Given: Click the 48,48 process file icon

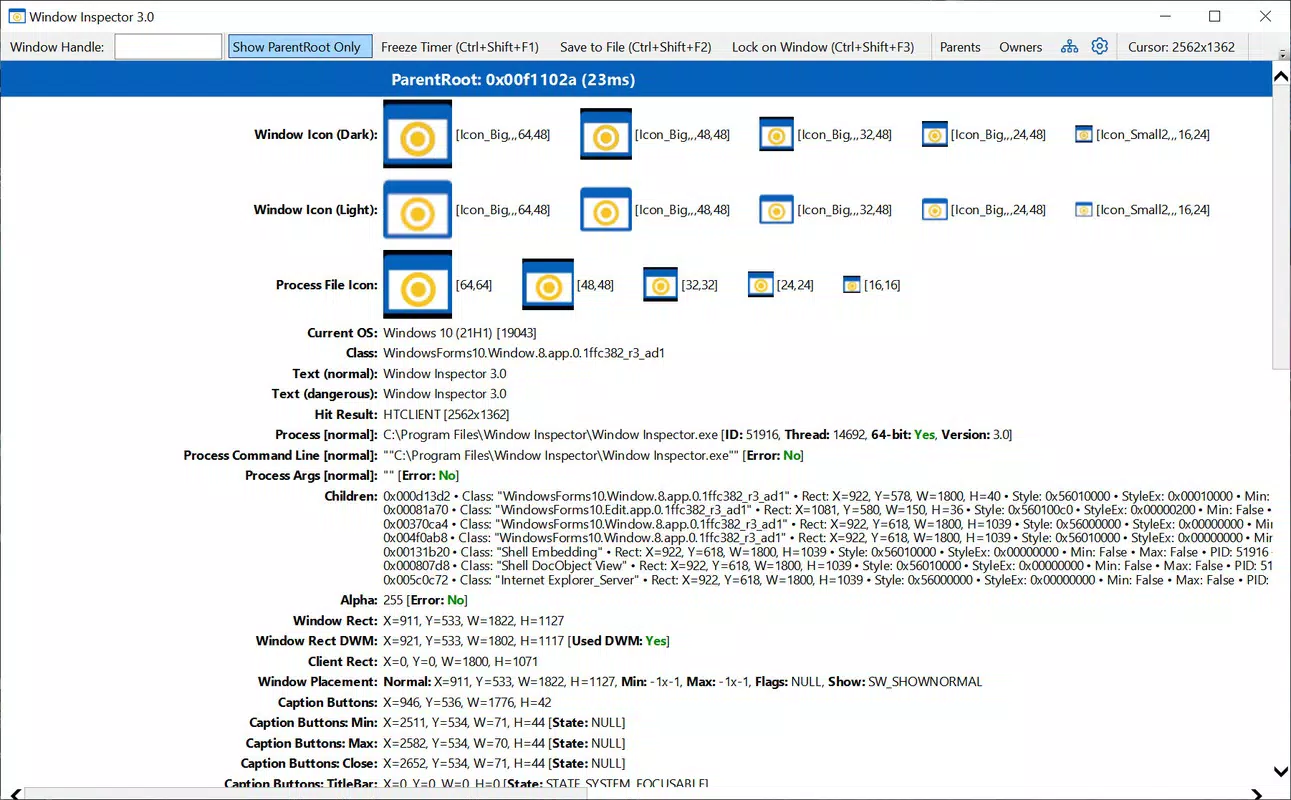Looking at the screenshot, I should 548,285.
